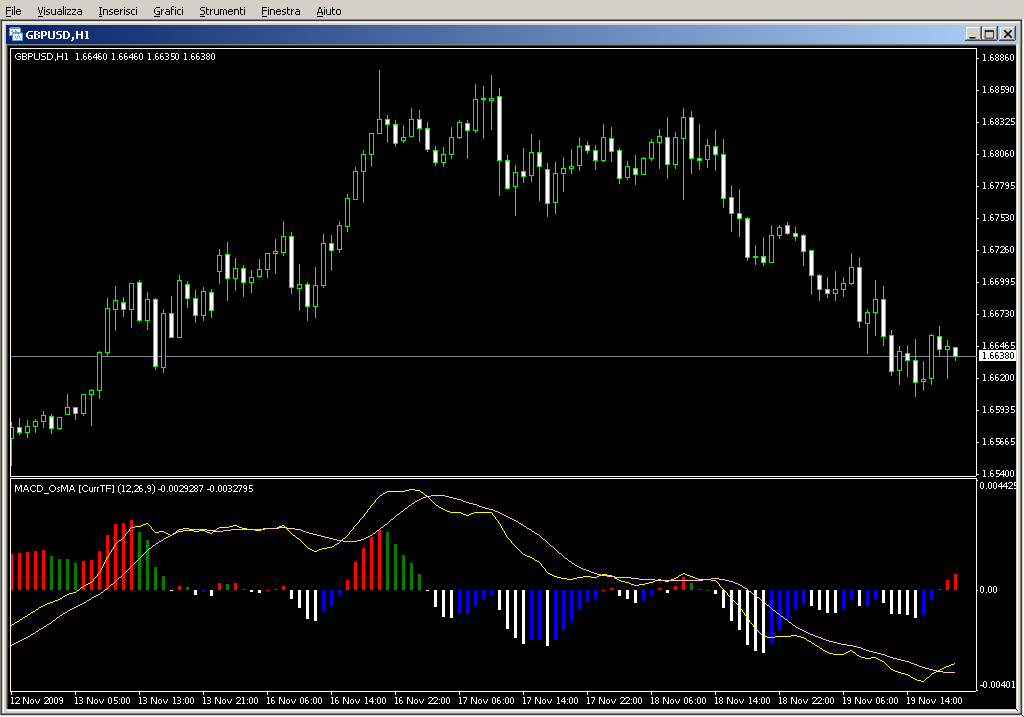The image size is (1024, 717).
Task: Maximize the GBPUSD,H1 chart window
Action: [989, 34]
